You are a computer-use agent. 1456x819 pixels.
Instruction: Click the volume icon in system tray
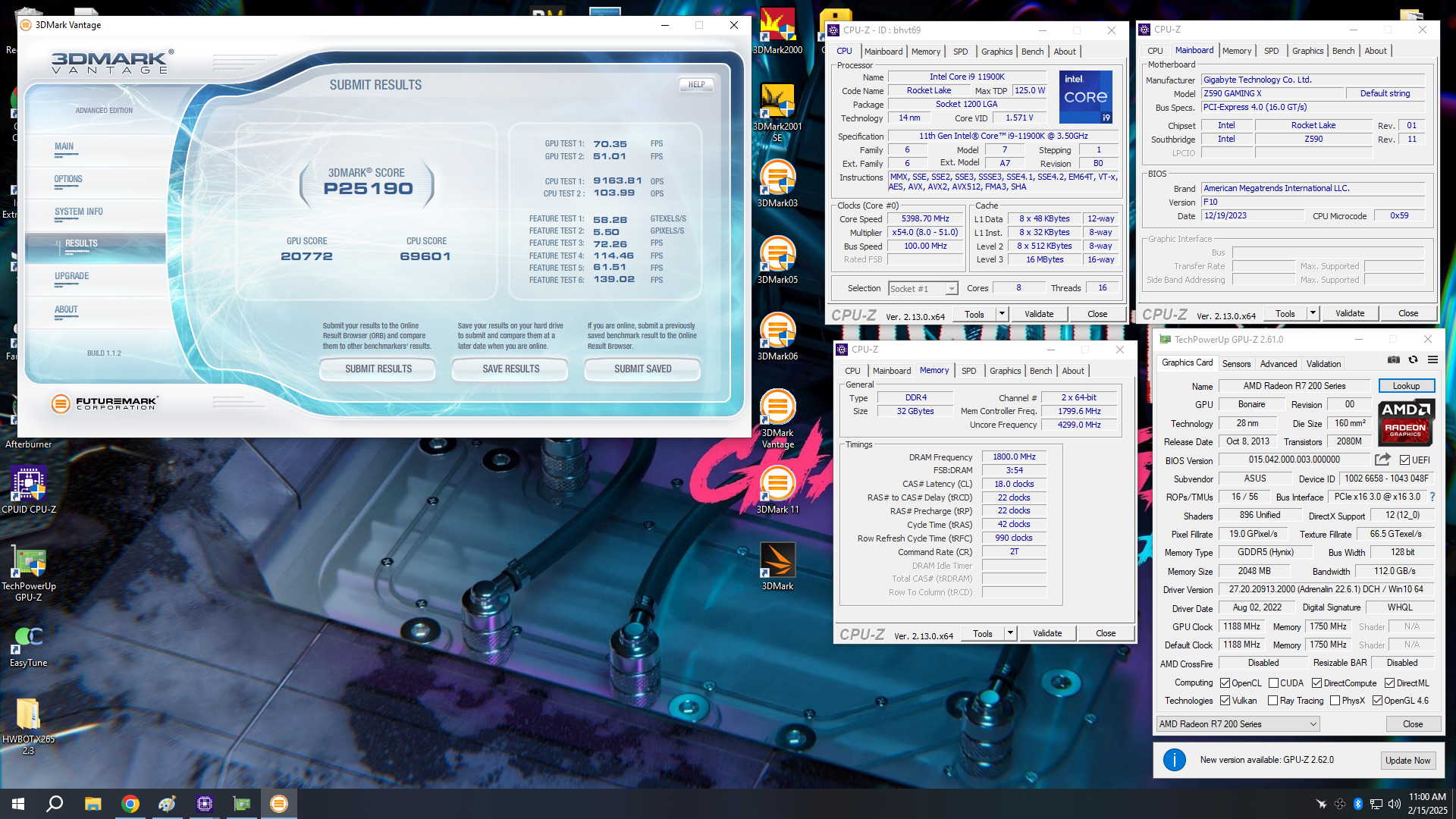[1394, 804]
